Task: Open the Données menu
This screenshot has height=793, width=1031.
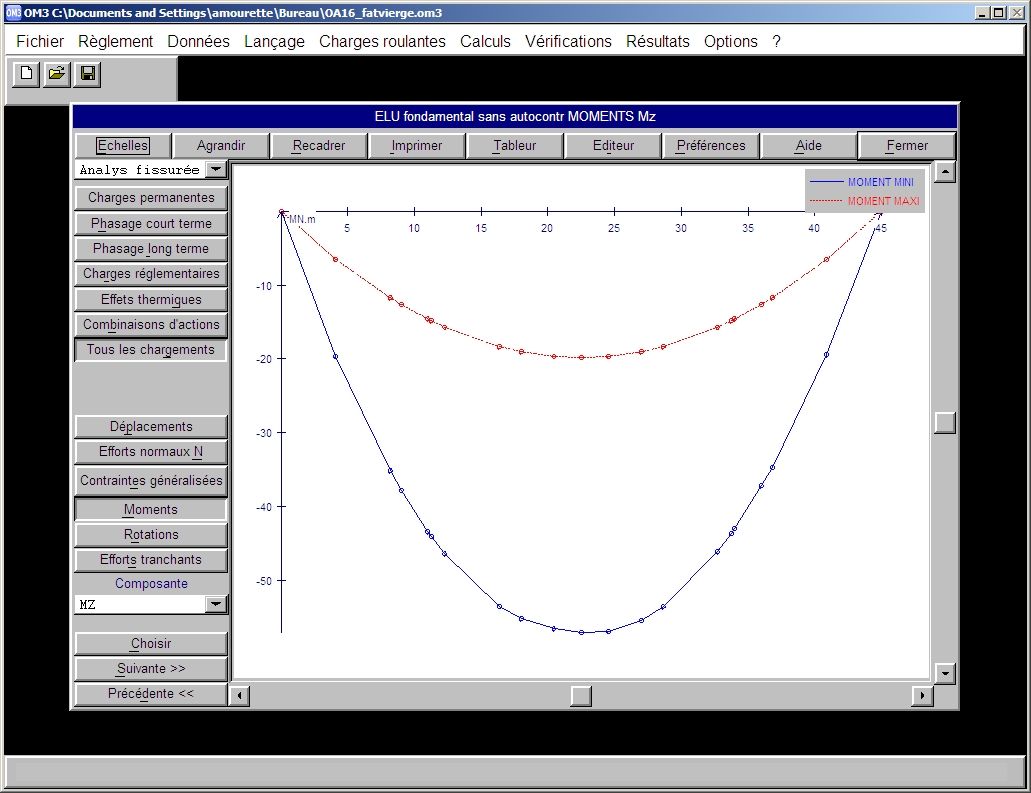Action: [x=199, y=41]
